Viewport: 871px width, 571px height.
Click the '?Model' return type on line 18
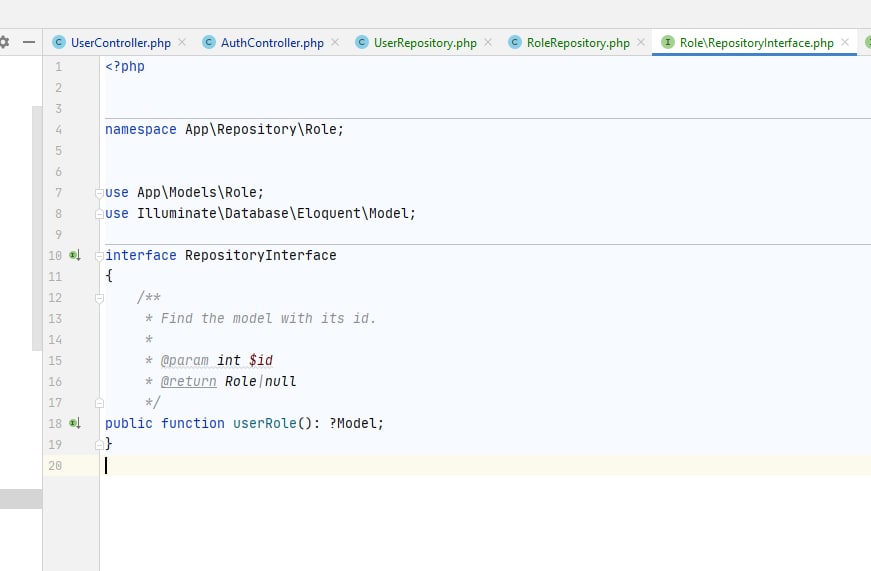[x=352, y=423]
